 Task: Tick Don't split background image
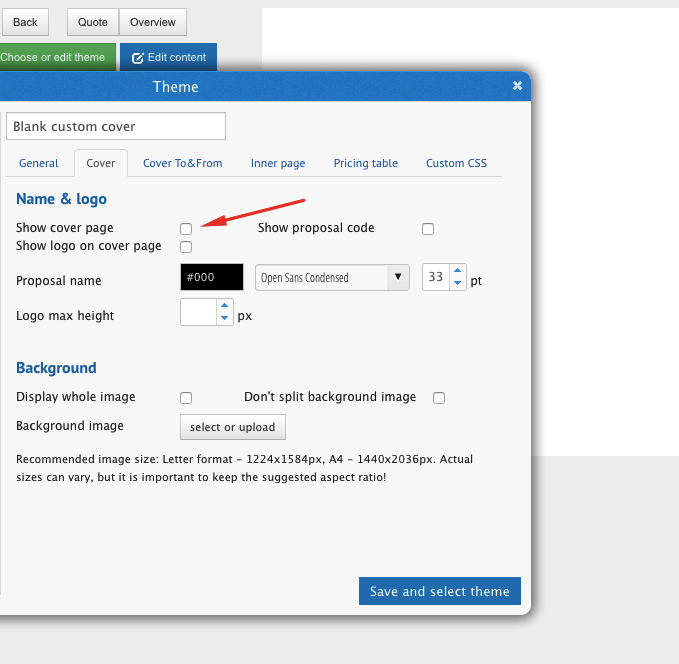coord(439,398)
